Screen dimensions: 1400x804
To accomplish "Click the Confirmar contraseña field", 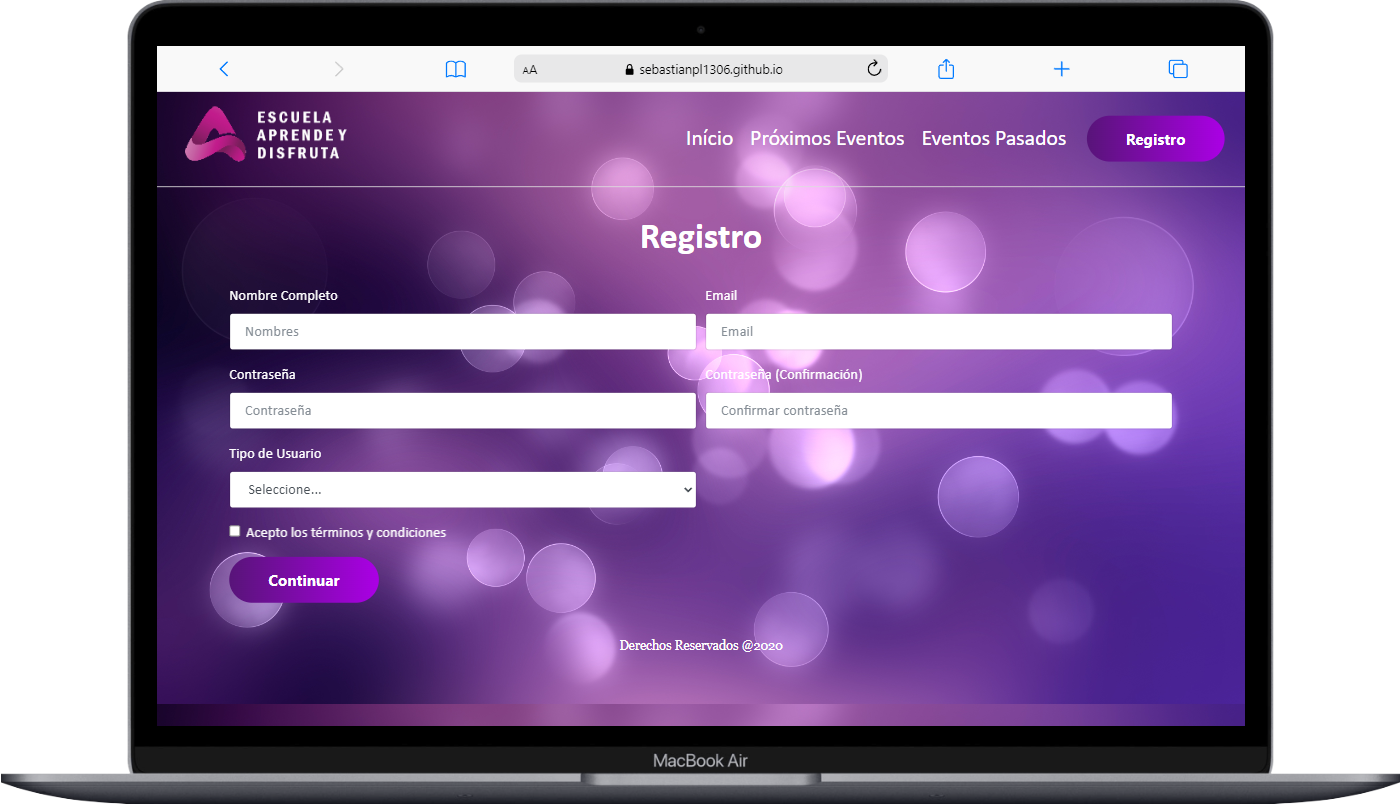I will point(938,411).
